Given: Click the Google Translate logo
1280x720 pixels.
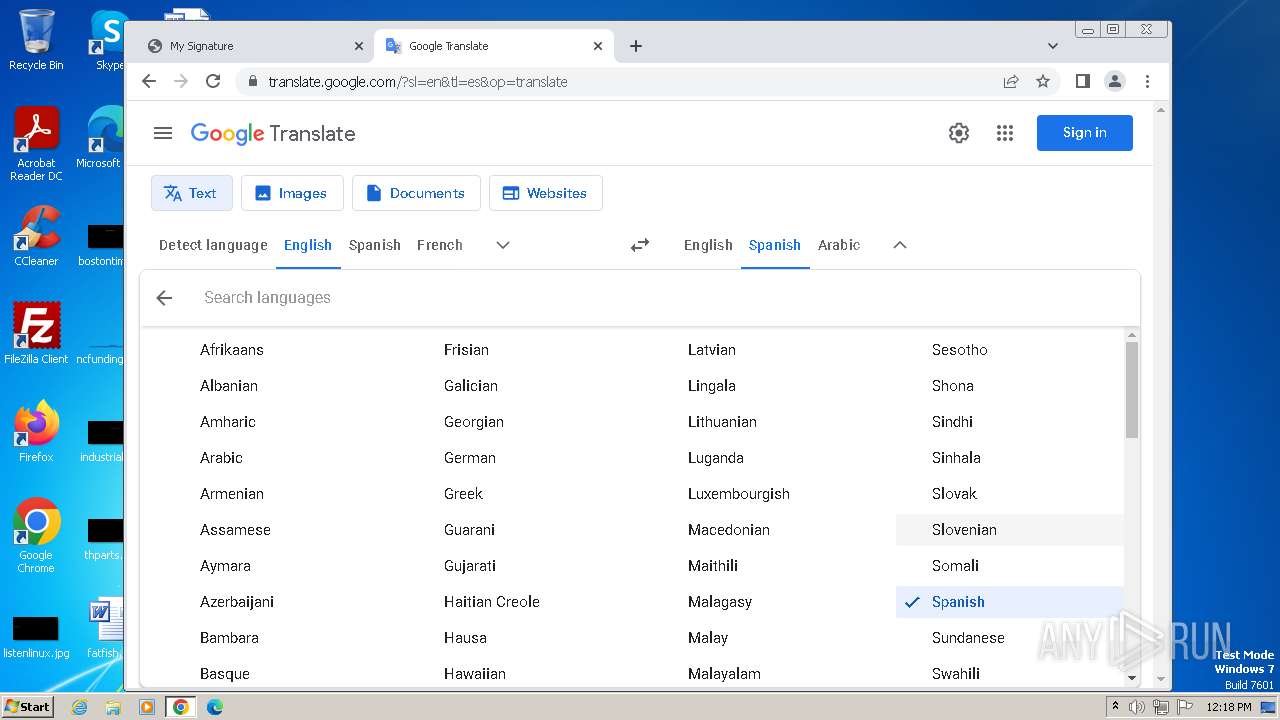Looking at the screenshot, I should point(273,134).
